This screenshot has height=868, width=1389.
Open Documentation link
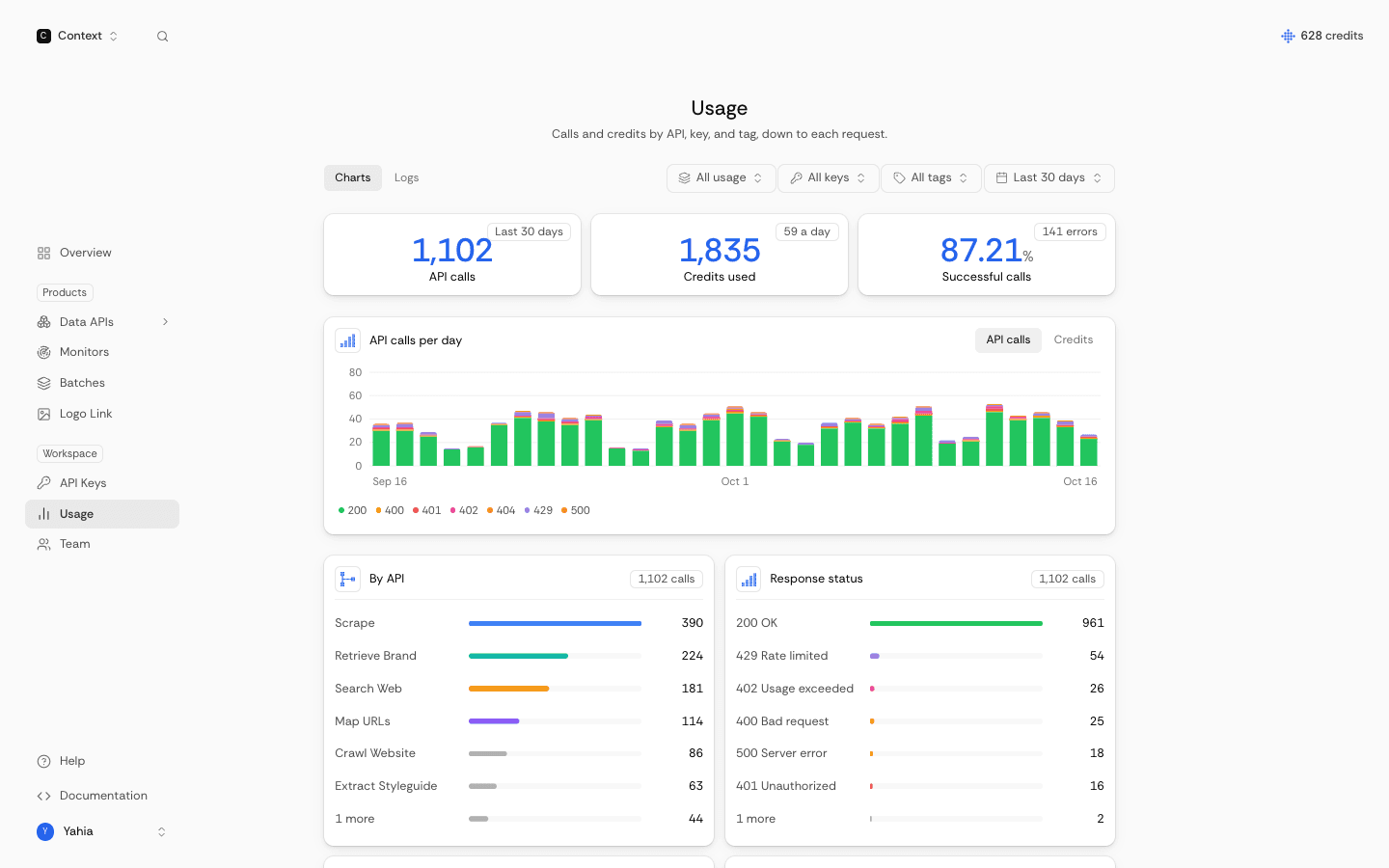102,796
